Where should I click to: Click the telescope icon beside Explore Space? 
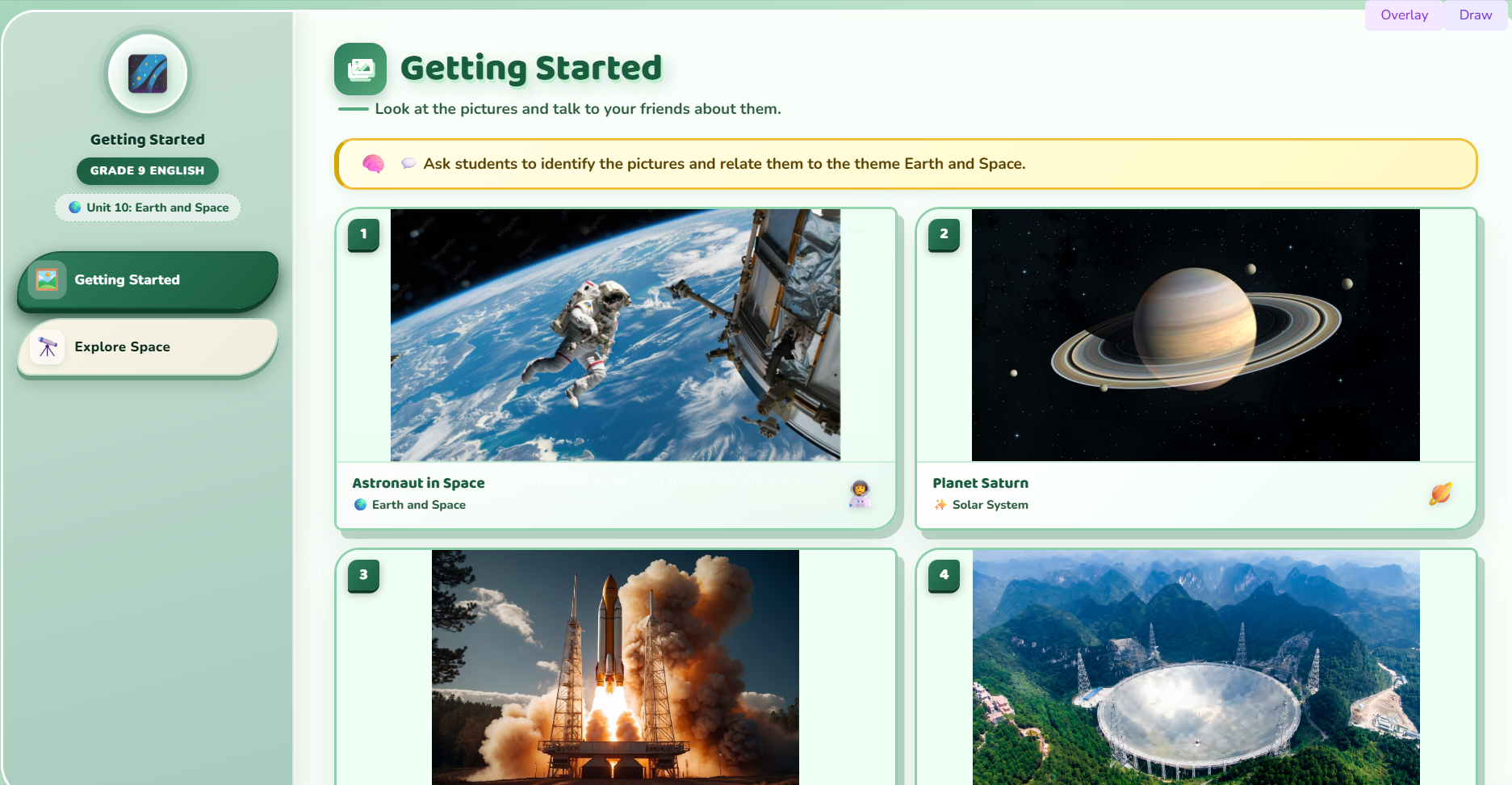[x=48, y=347]
